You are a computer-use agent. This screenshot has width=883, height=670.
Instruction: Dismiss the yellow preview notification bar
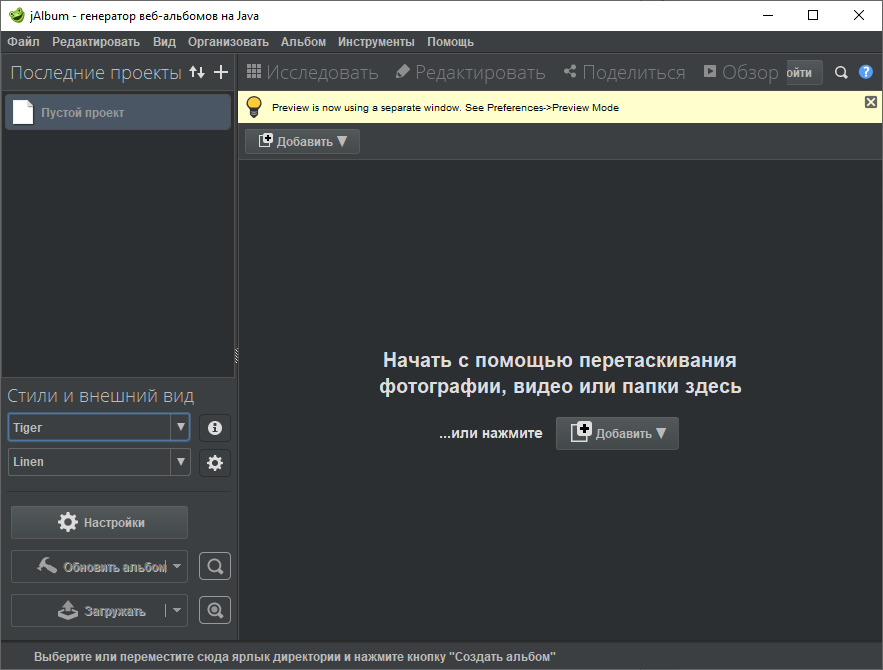pyautogui.click(x=870, y=102)
